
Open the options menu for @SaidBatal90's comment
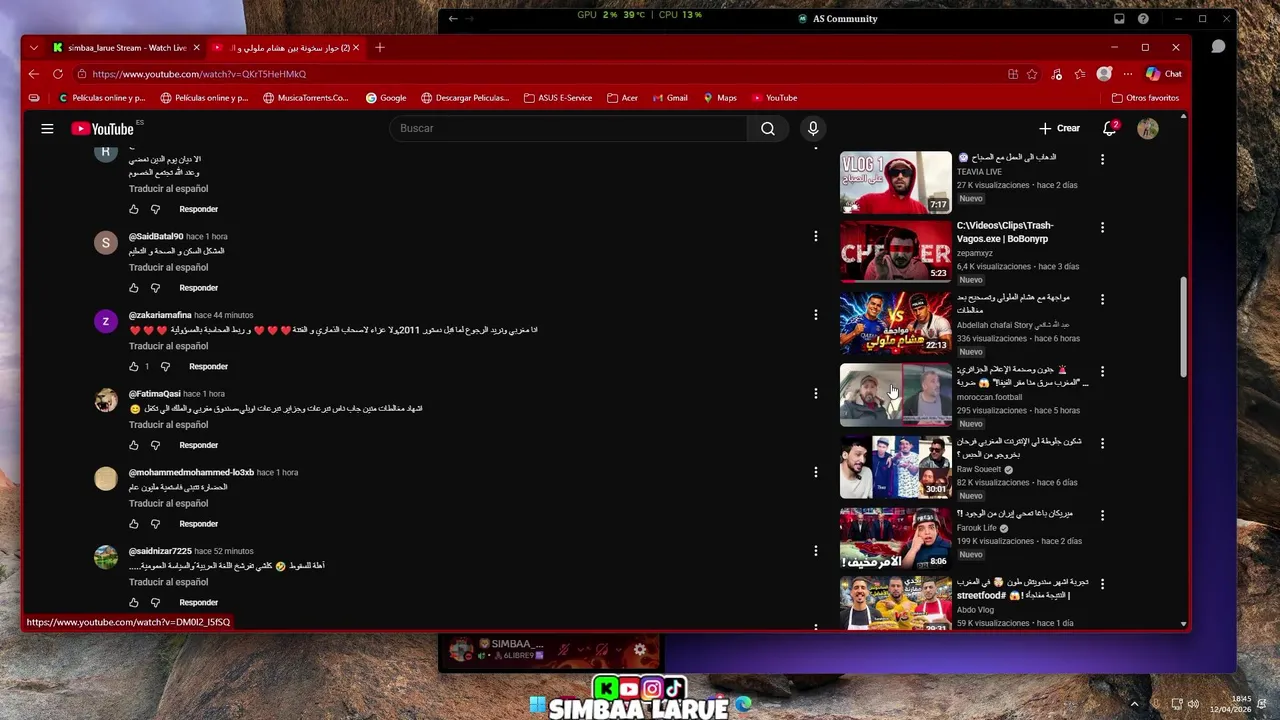[x=815, y=236]
